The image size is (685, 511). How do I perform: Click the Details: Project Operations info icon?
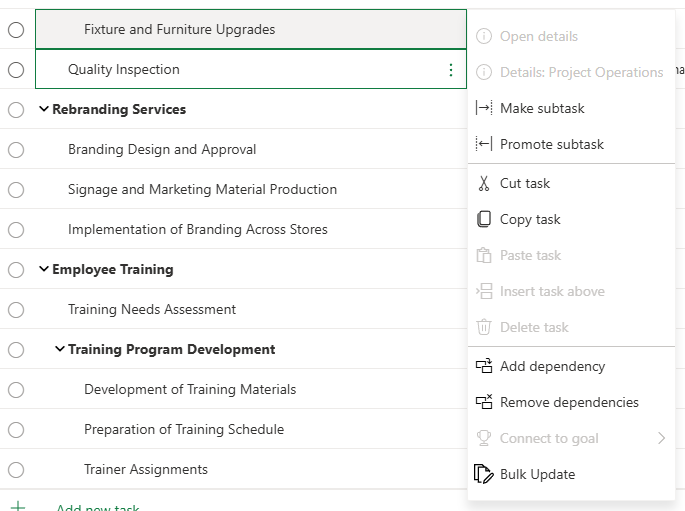[484, 72]
